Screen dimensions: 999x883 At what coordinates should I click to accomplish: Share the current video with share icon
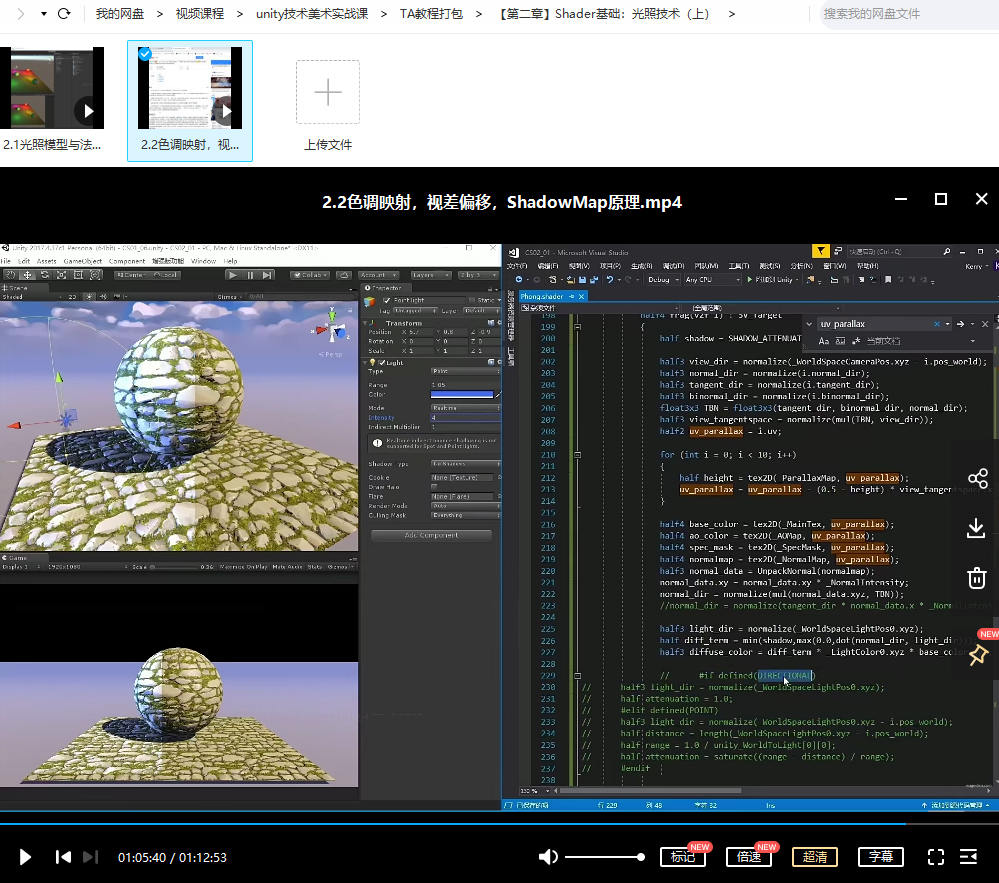pos(977,478)
